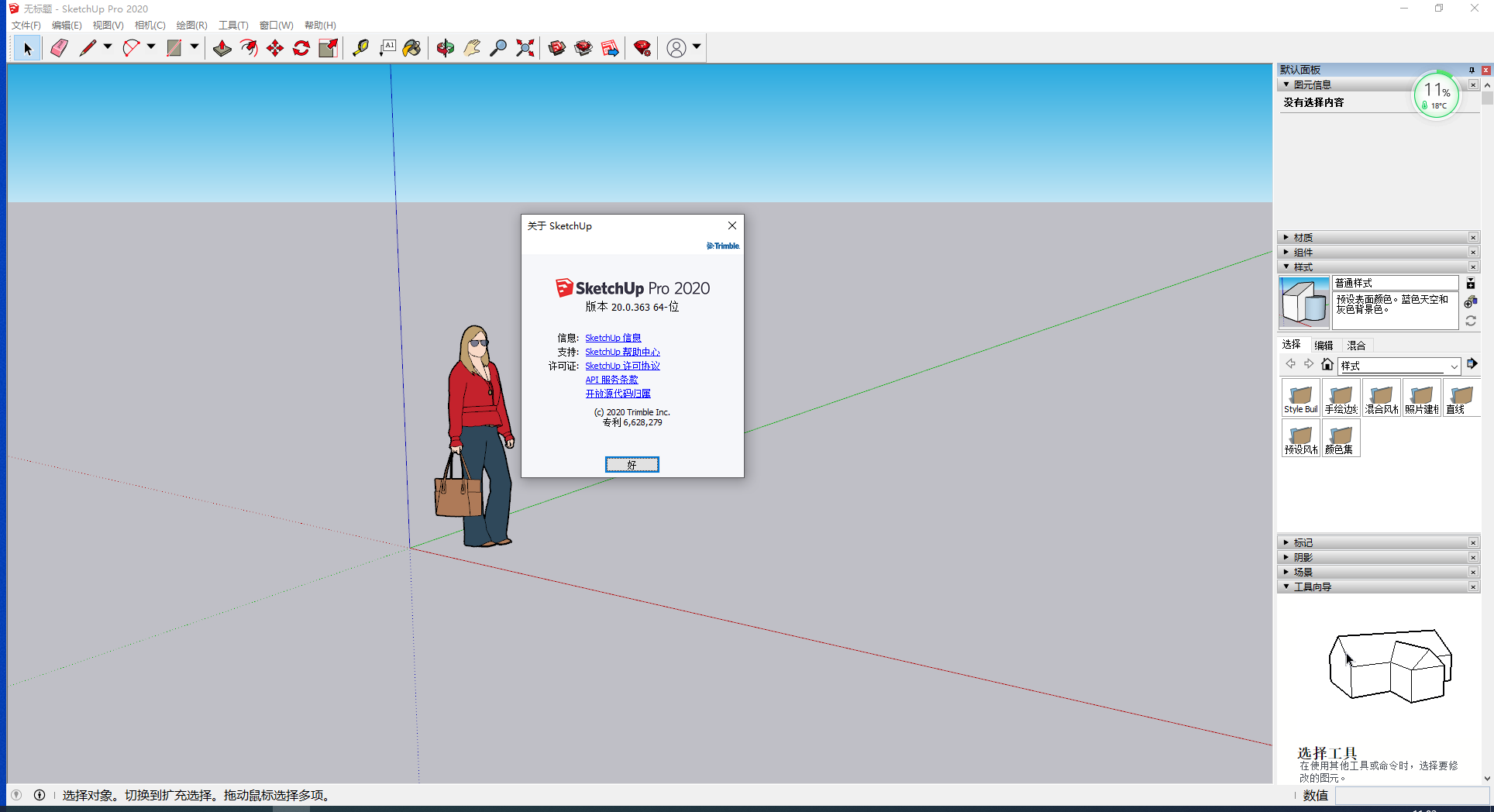This screenshot has height=812, width=1494.
Task: Open the Extension Warehouse toolbar icon
Action: [x=583, y=48]
